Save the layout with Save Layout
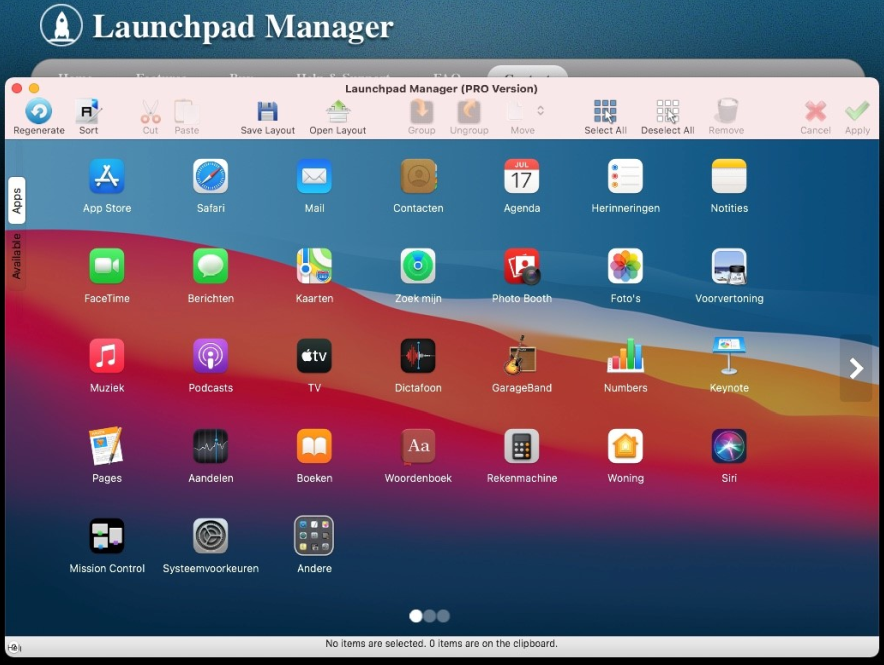This screenshot has width=884, height=665. pyautogui.click(x=267, y=111)
